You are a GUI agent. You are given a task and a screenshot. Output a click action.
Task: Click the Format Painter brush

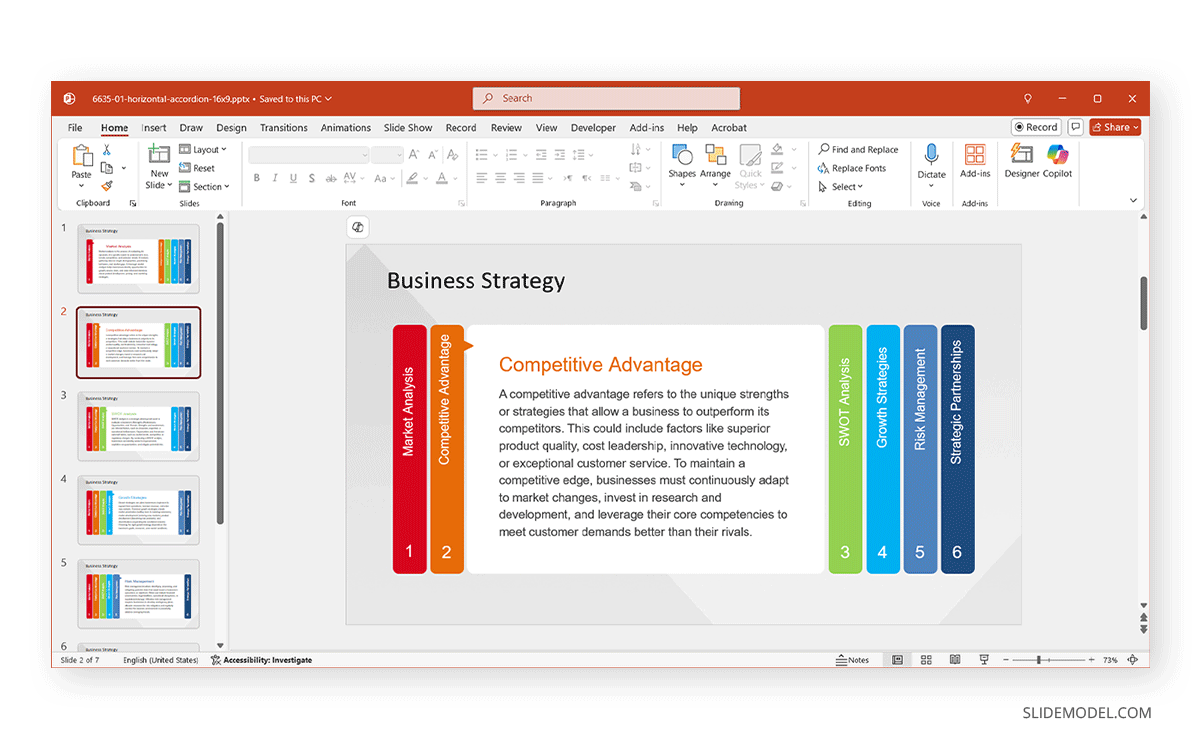click(107, 186)
